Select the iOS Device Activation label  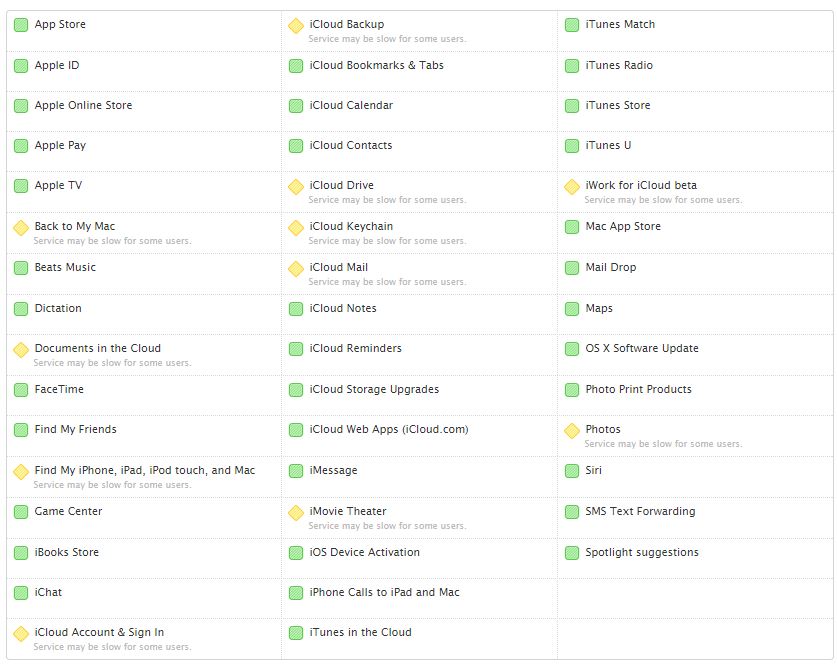point(365,552)
